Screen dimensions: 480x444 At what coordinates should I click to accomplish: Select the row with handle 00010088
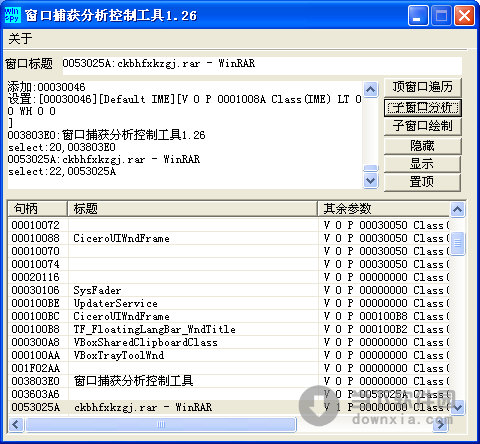229,238
